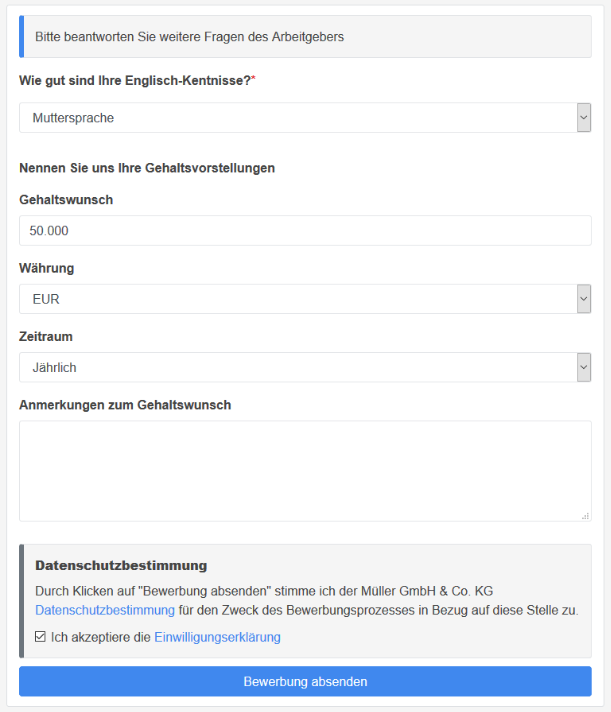Click the chevron icon on the EUR select

pyautogui.click(x=584, y=299)
